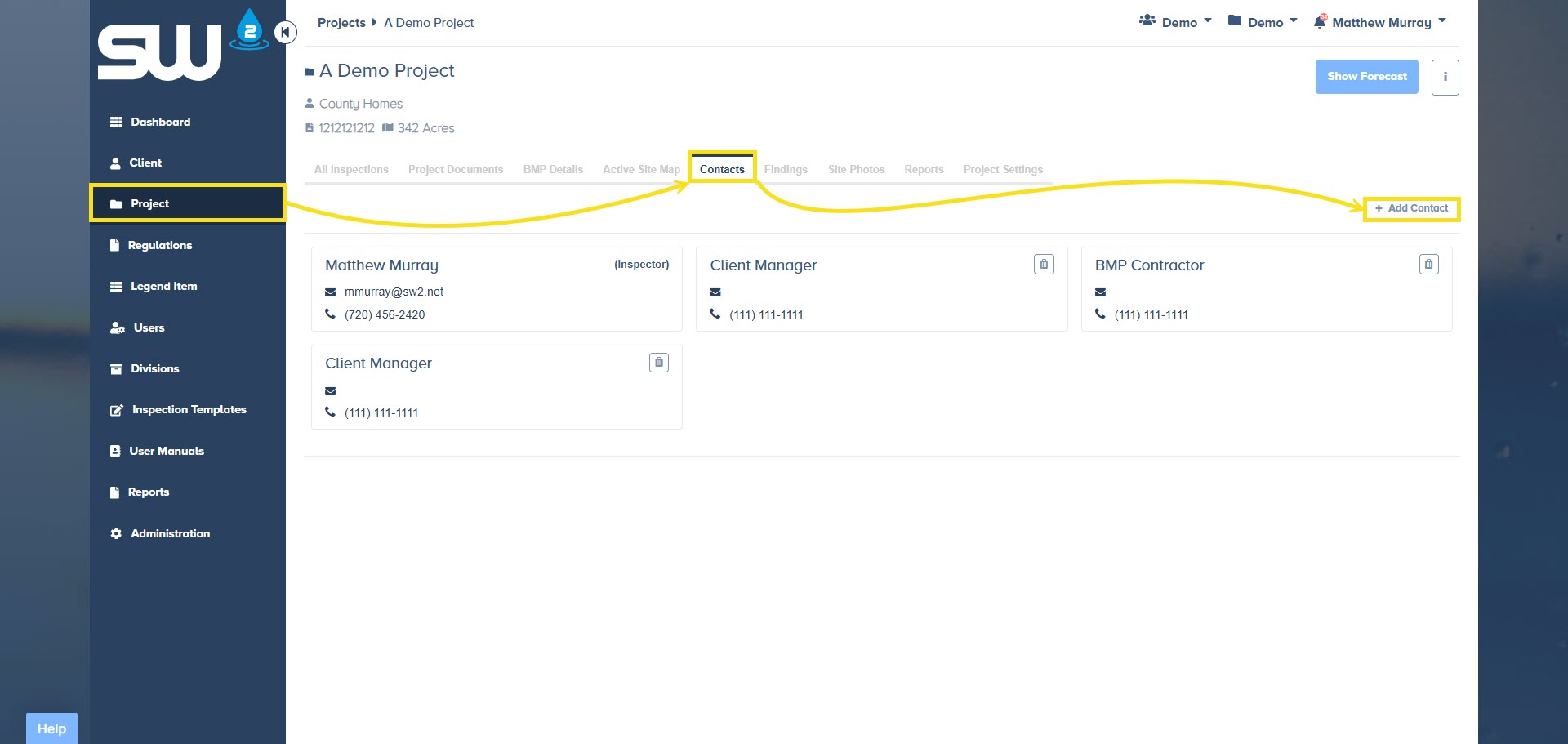The image size is (1568, 744).
Task: Open the Active Site Map tab
Action: (641, 169)
